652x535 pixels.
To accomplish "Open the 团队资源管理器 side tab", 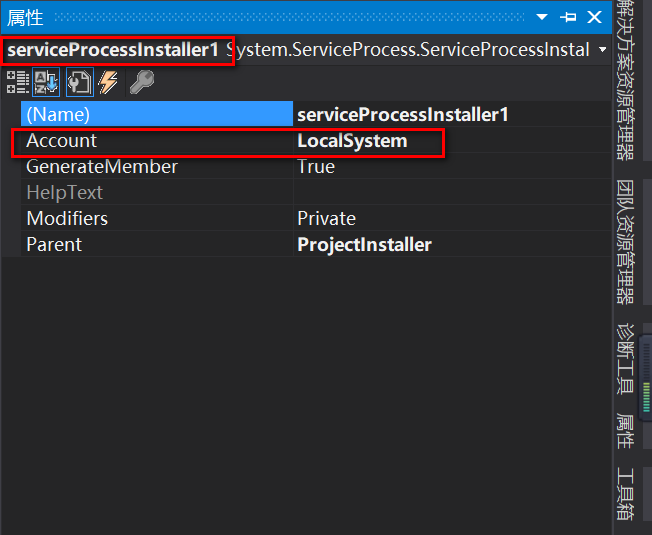I will (x=625, y=242).
